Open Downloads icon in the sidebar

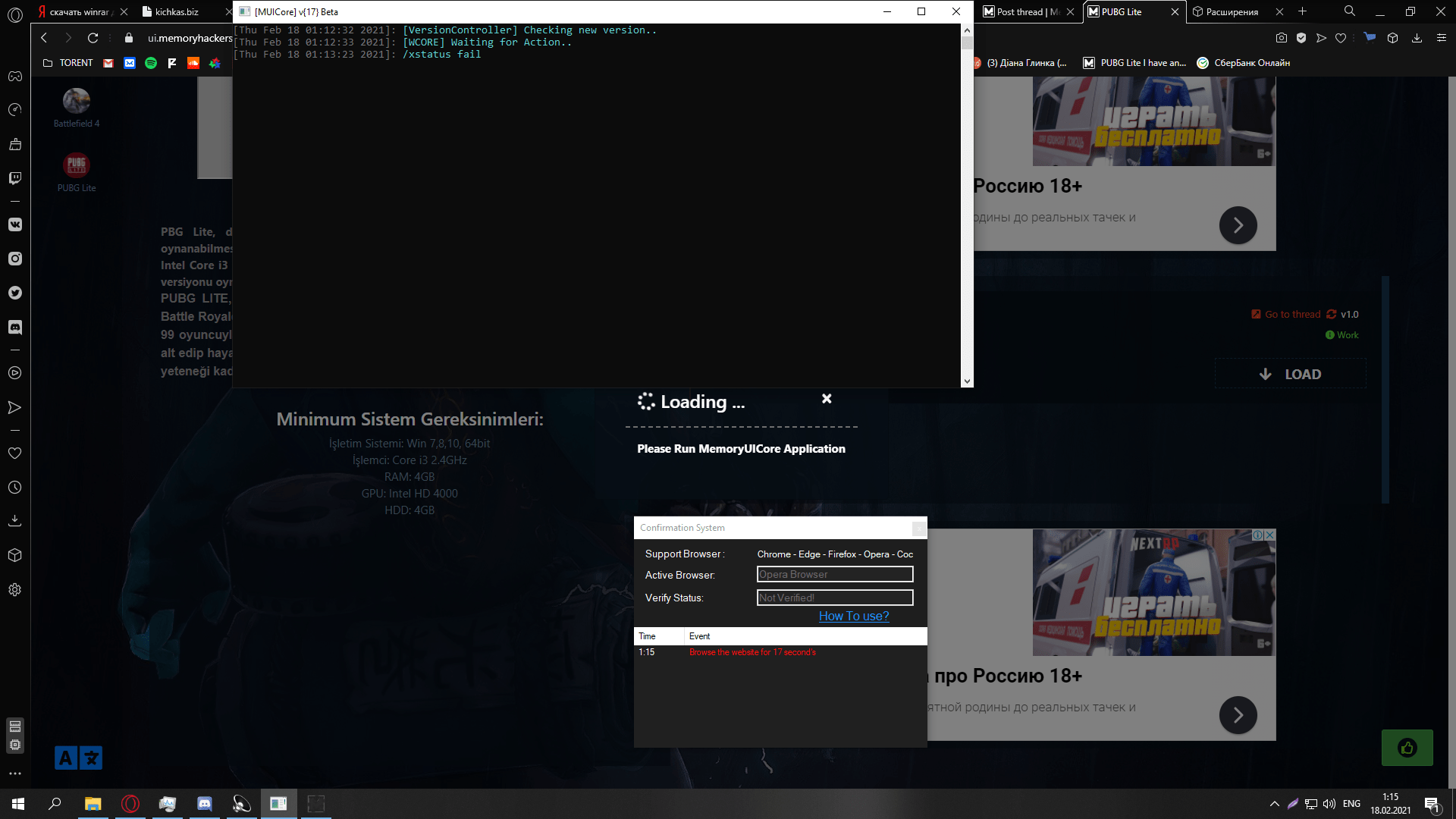[x=15, y=521]
